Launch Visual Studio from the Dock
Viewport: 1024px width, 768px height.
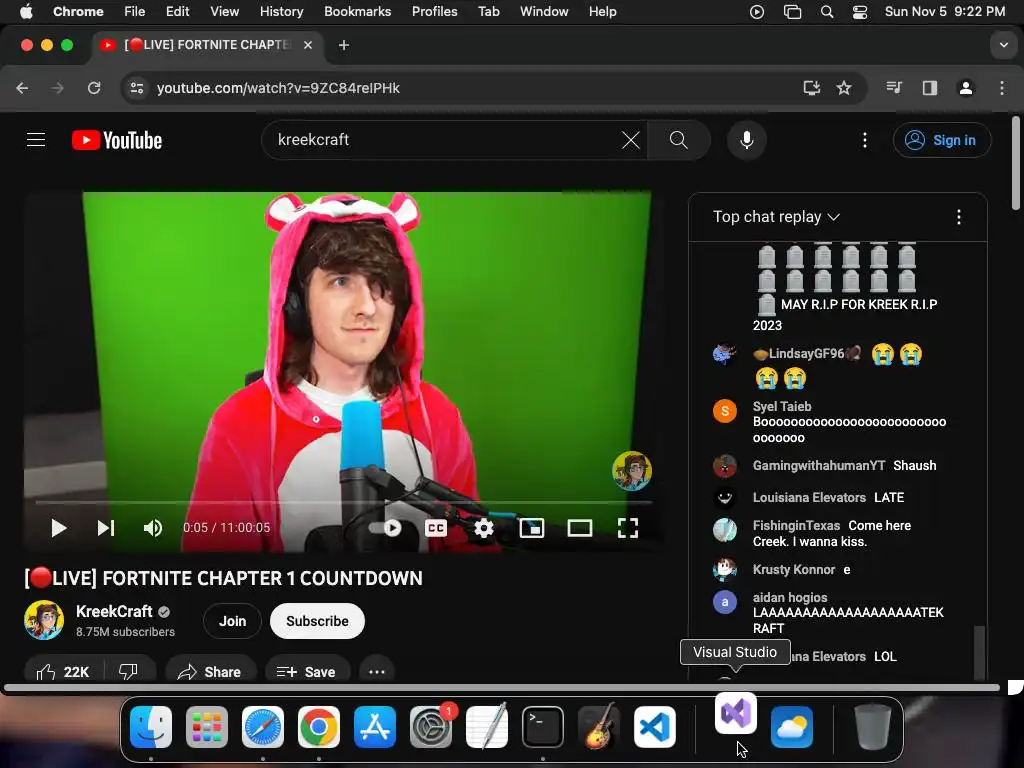click(736, 713)
